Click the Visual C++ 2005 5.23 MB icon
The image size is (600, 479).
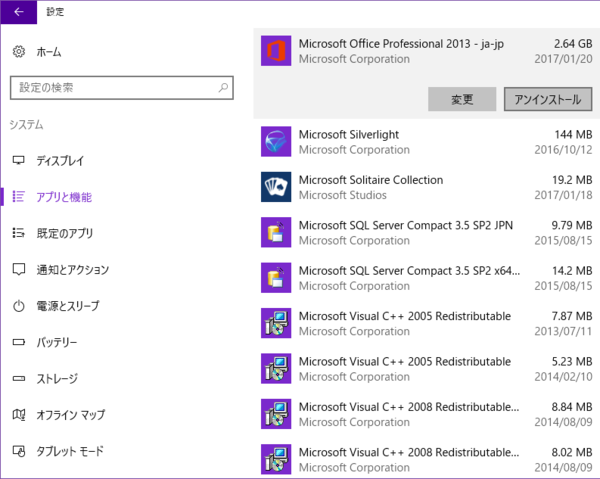tap(276, 368)
